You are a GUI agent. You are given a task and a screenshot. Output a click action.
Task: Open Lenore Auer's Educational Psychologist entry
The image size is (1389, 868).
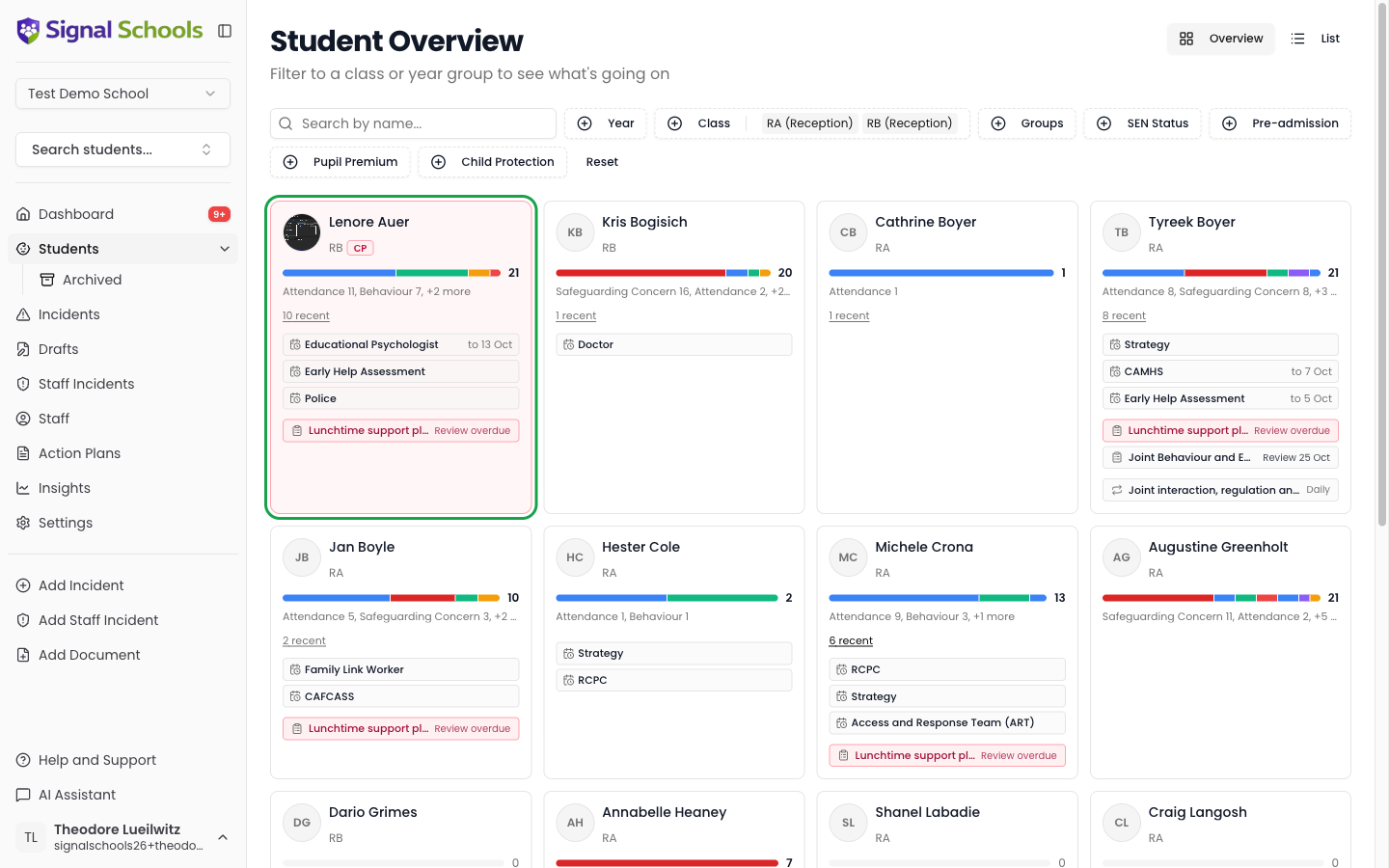click(x=400, y=344)
